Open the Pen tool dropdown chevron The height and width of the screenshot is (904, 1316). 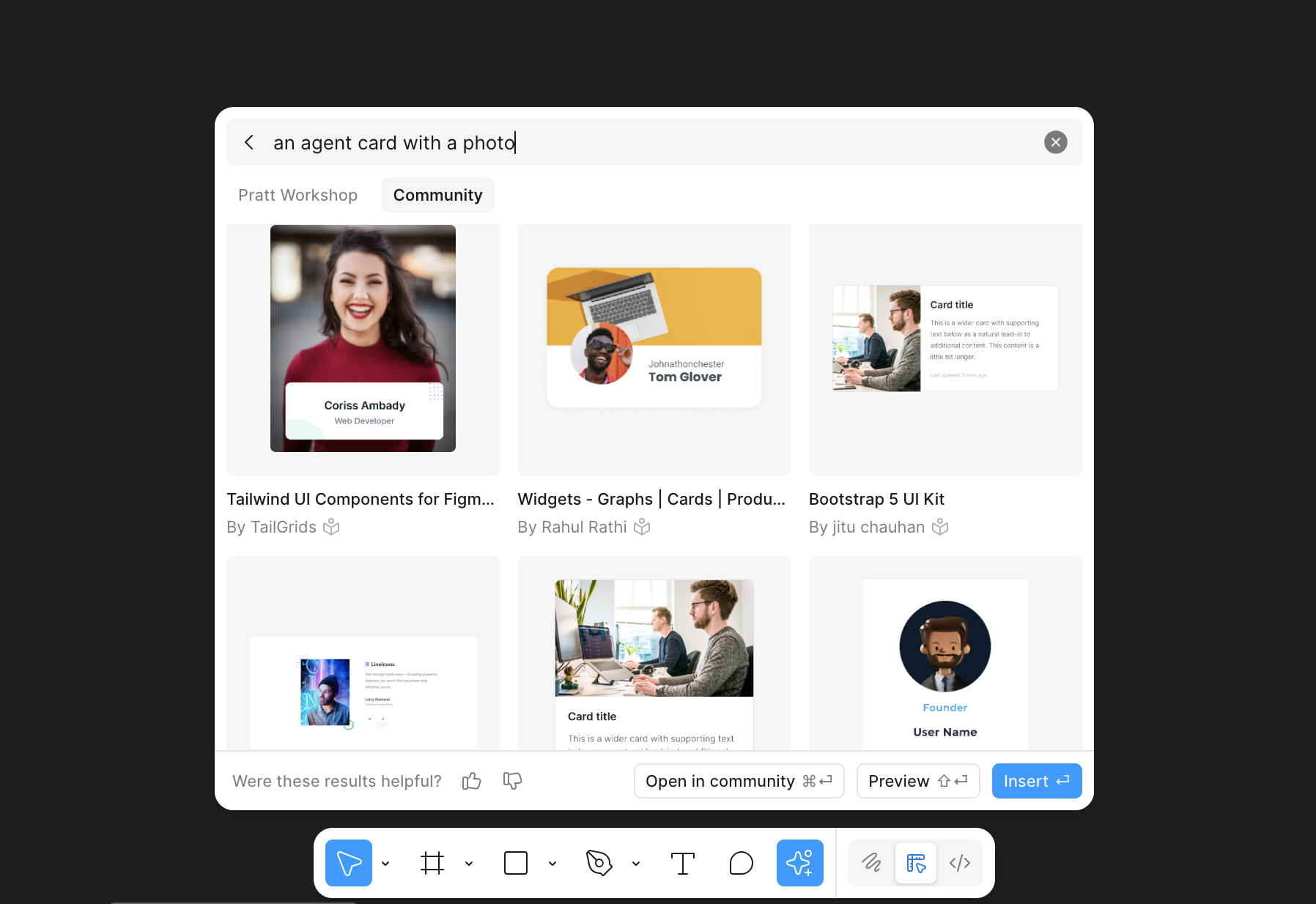click(x=635, y=864)
